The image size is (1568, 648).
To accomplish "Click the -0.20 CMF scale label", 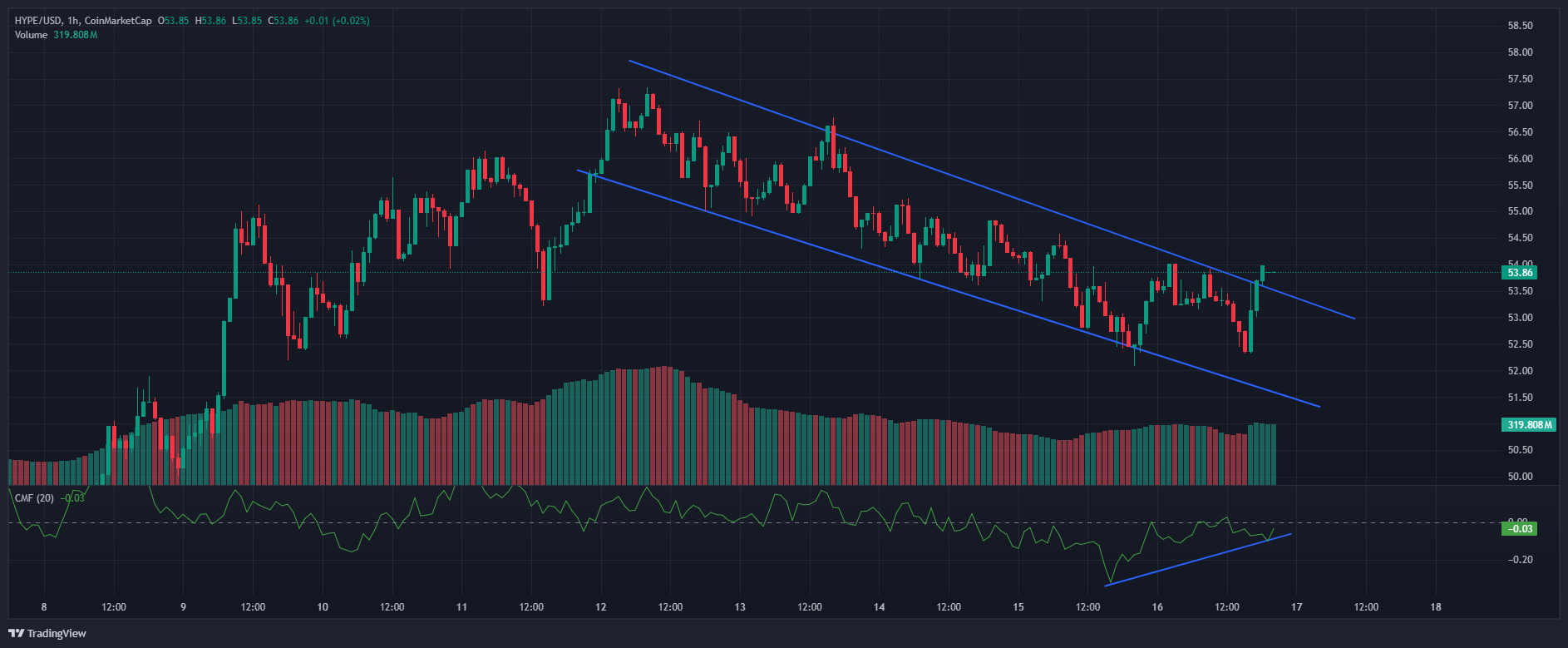I will (x=1520, y=560).
